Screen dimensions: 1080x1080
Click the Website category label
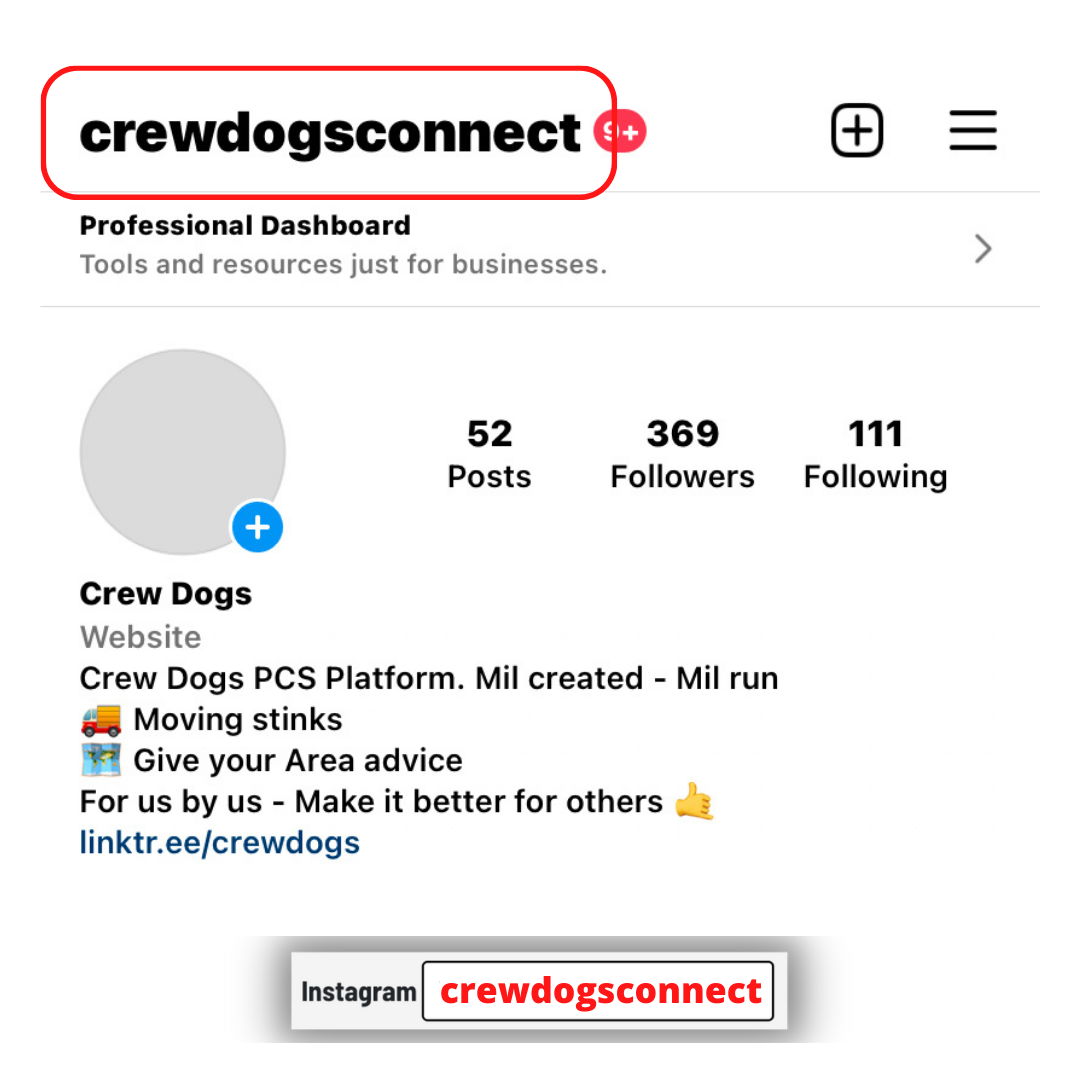click(x=141, y=636)
